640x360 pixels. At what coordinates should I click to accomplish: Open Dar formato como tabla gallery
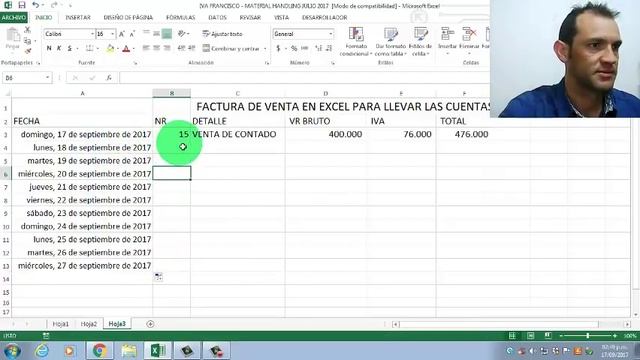pyautogui.click(x=391, y=42)
